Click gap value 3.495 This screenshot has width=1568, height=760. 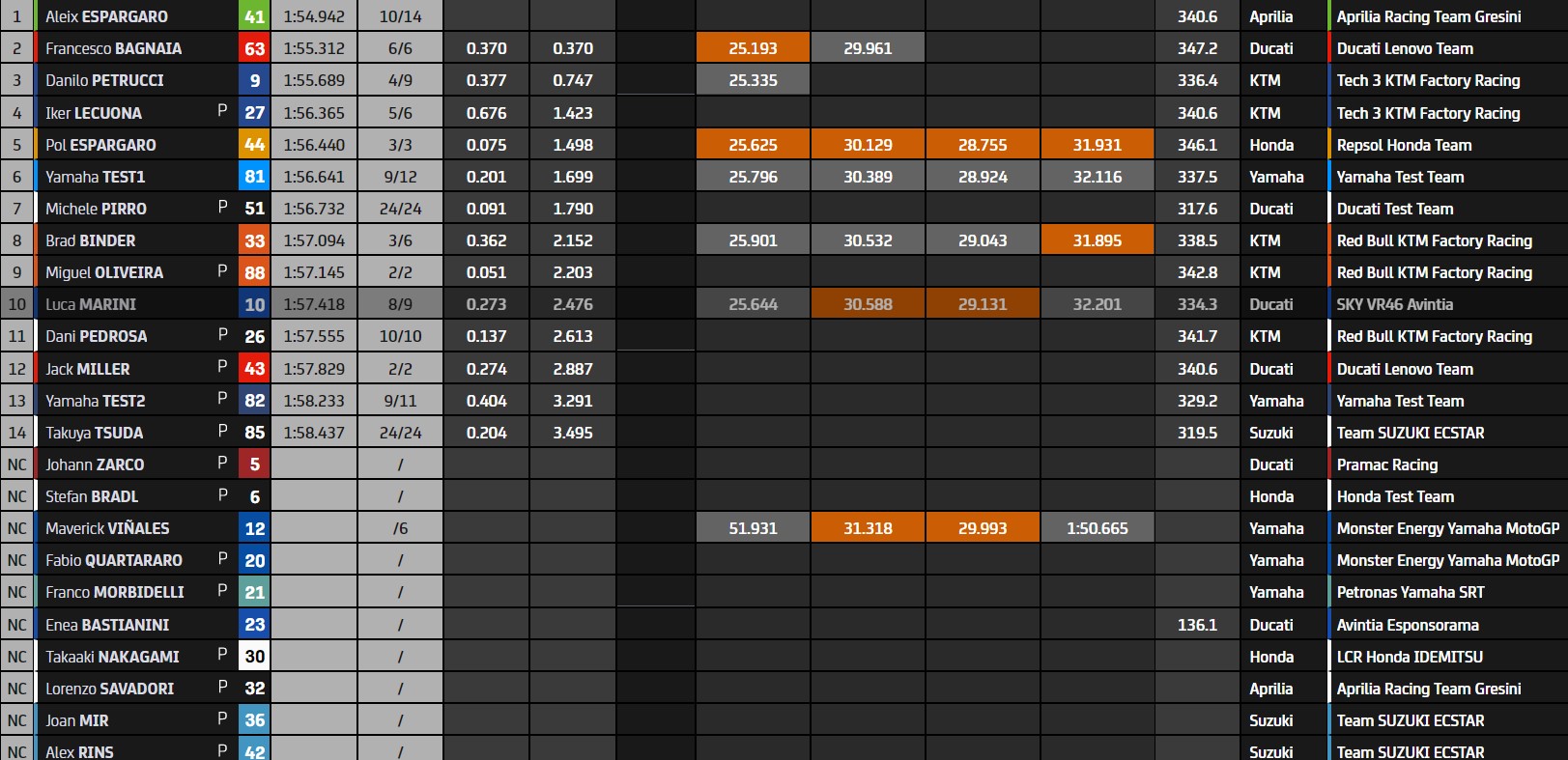point(573,433)
